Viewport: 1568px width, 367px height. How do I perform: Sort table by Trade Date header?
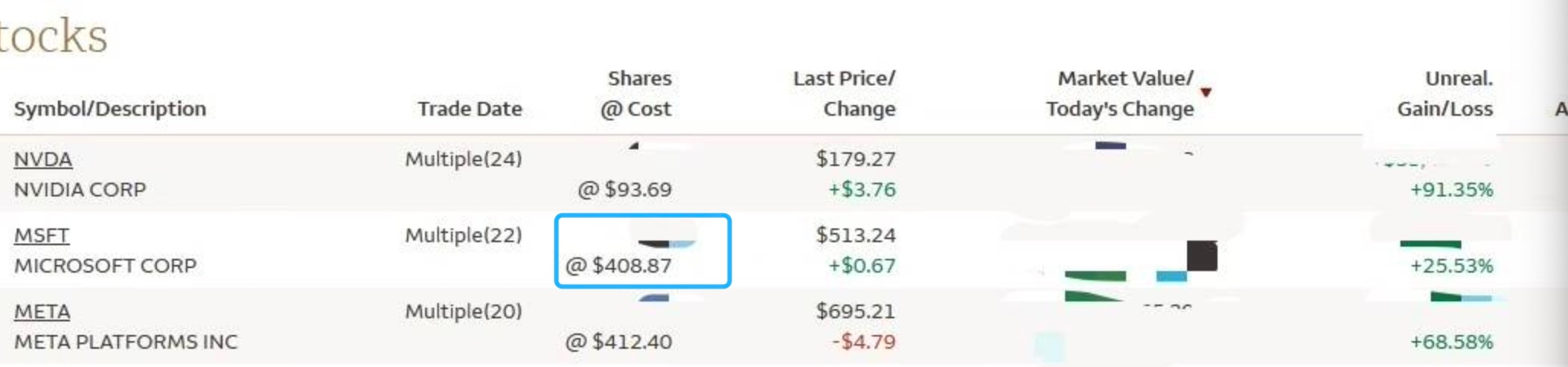469,109
